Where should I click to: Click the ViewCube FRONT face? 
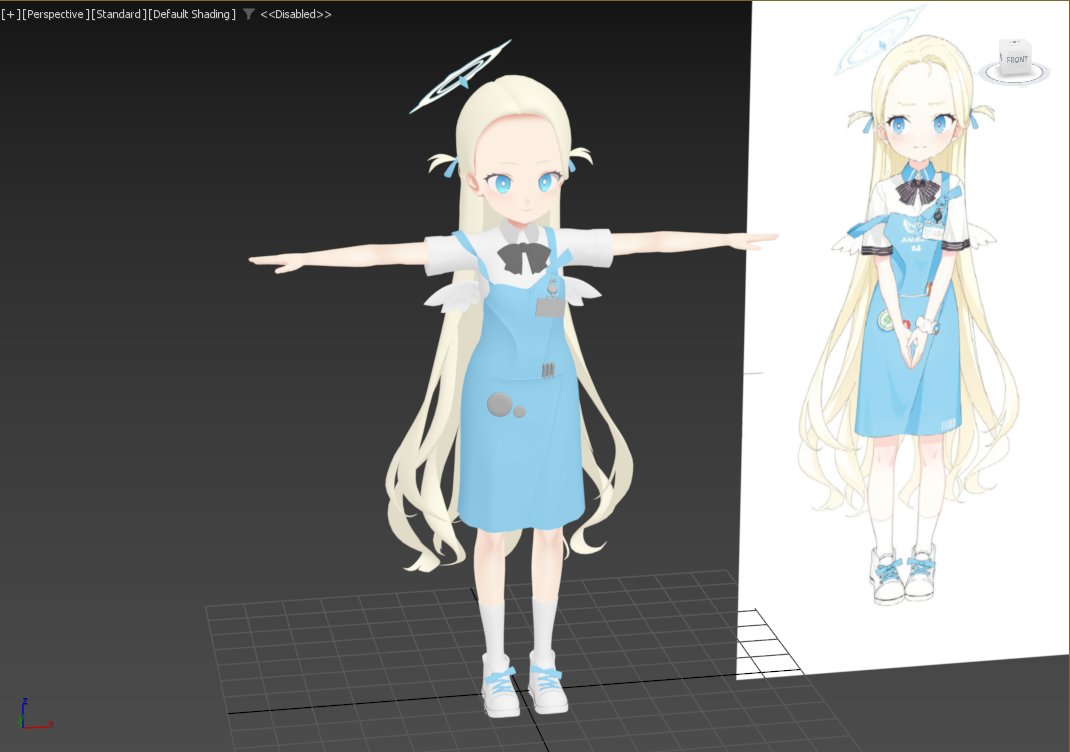point(1016,58)
